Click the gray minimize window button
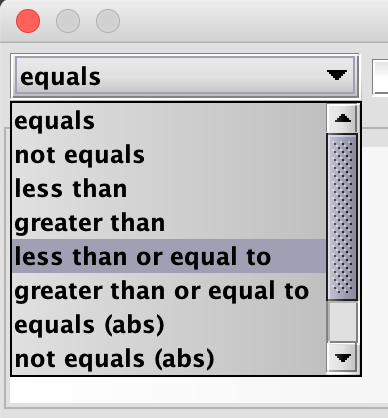This screenshot has height=418, width=388. pyautogui.click(x=68, y=21)
